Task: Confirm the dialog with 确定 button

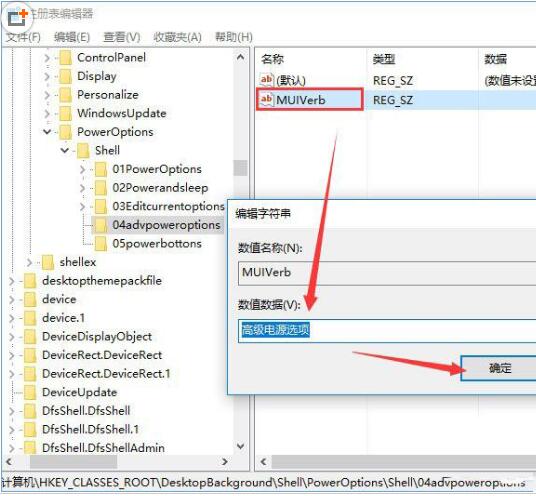Action: 498,368
